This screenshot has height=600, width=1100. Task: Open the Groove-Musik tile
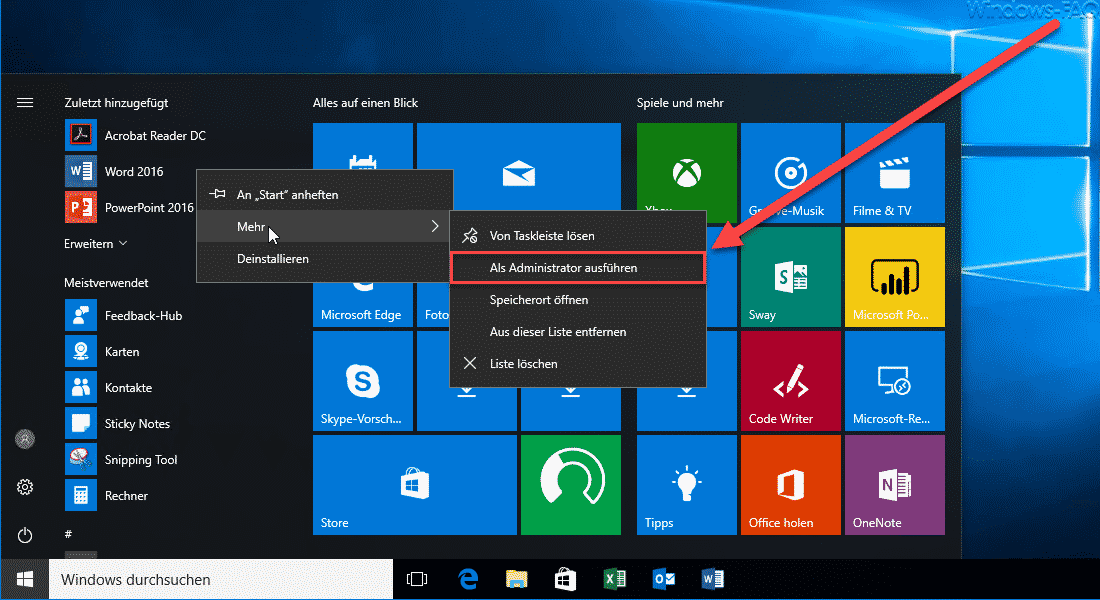tap(791, 173)
